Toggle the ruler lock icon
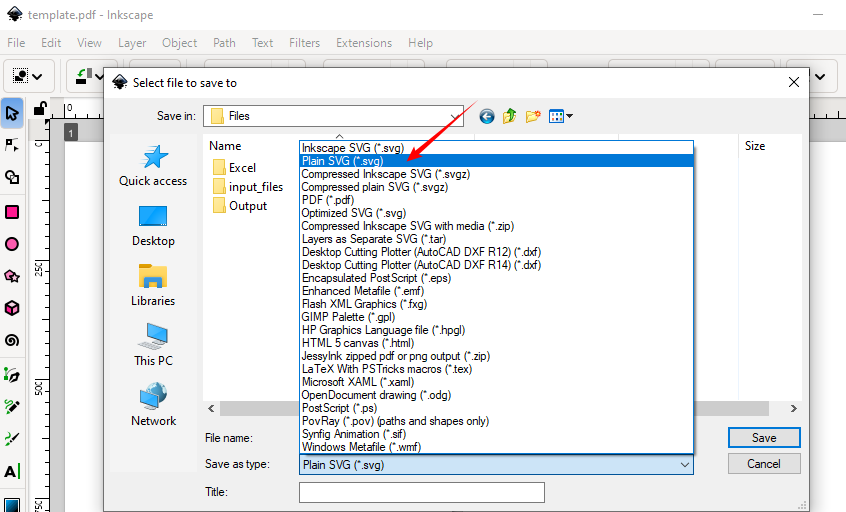Screen dimensions: 846x512 pos(40,108)
